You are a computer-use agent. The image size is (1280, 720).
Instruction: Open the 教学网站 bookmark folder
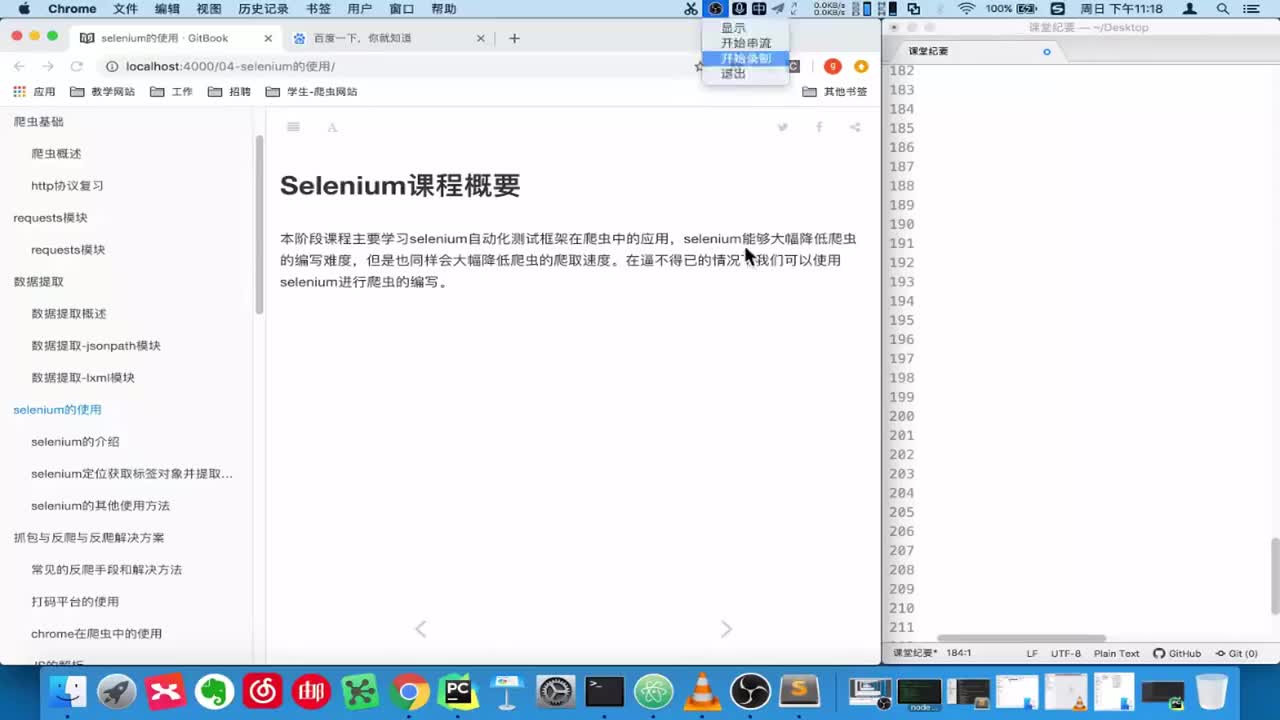click(102, 91)
